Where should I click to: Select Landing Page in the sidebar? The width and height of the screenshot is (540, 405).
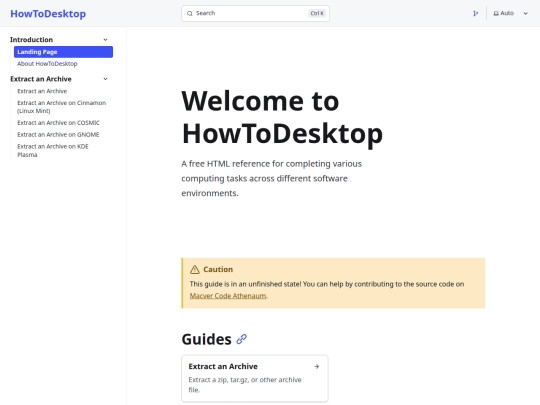[x=63, y=52]
